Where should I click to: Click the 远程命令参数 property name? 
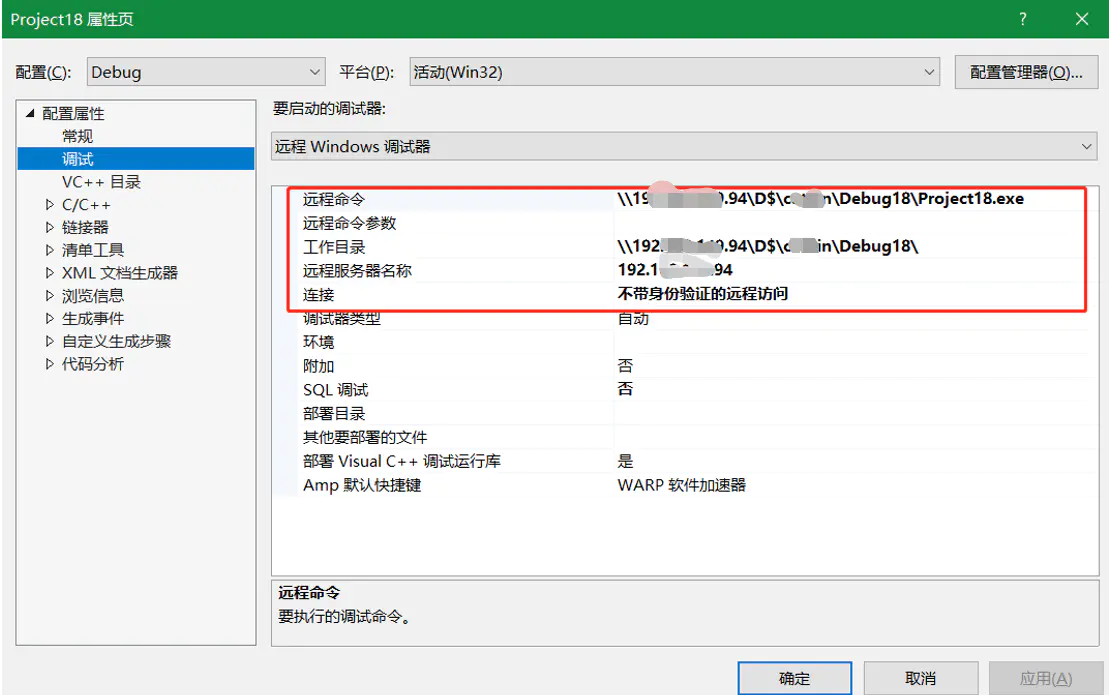tap(349, 223)
